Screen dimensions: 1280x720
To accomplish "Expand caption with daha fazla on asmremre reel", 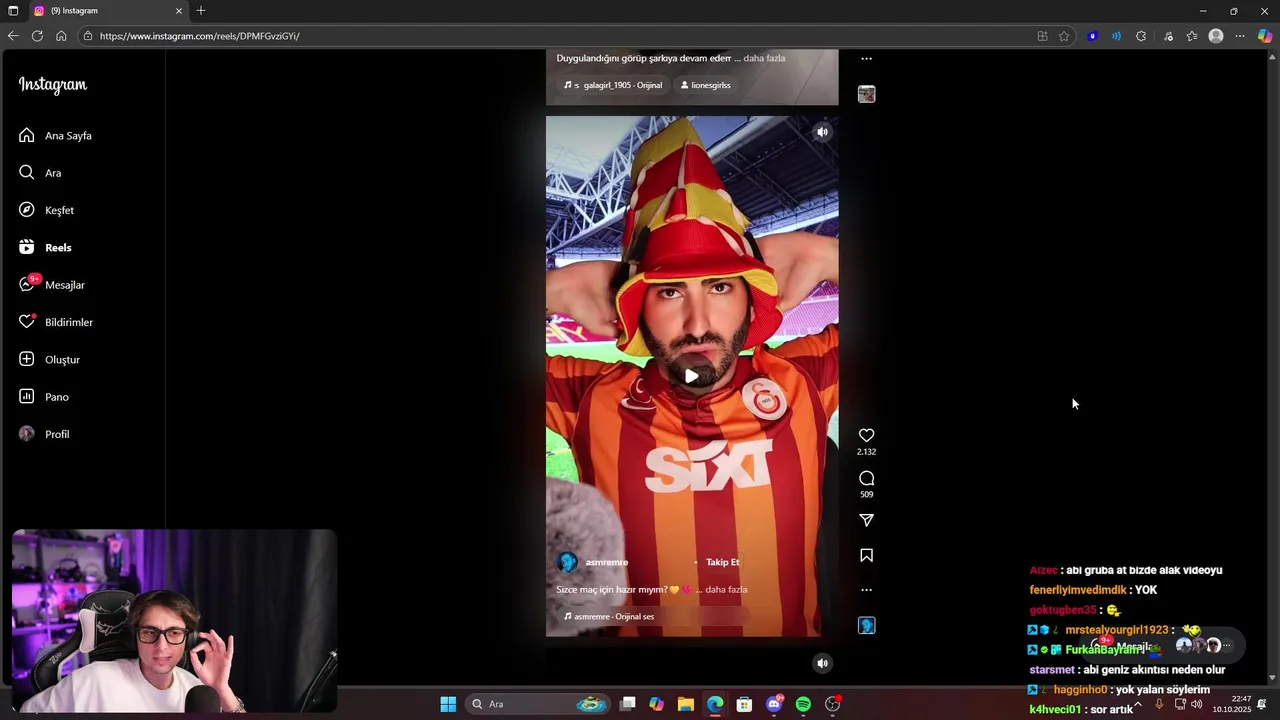I will click(726, 589).
